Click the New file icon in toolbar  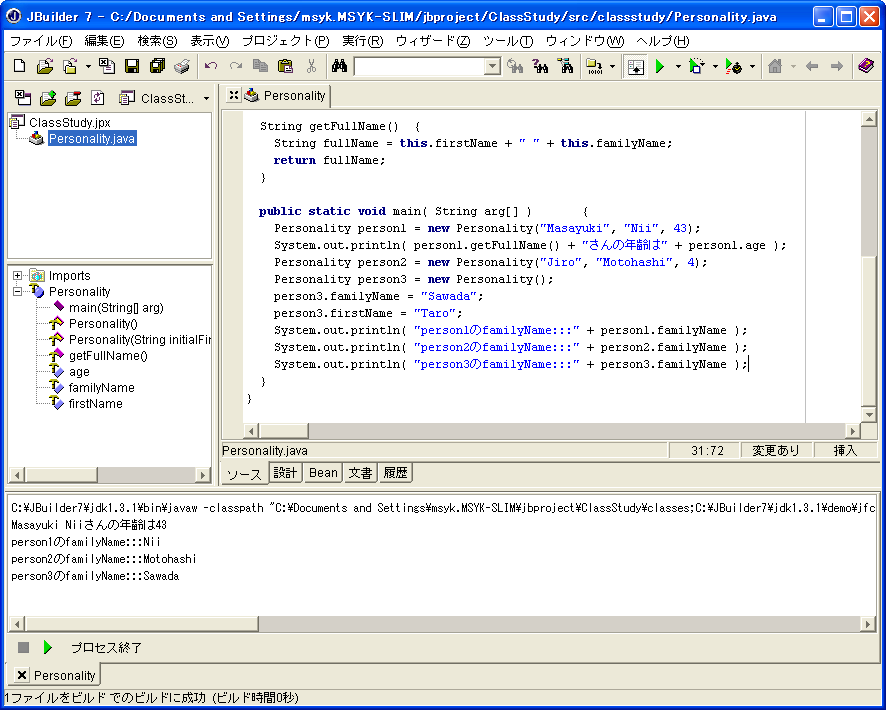click(x=19, y=66)
